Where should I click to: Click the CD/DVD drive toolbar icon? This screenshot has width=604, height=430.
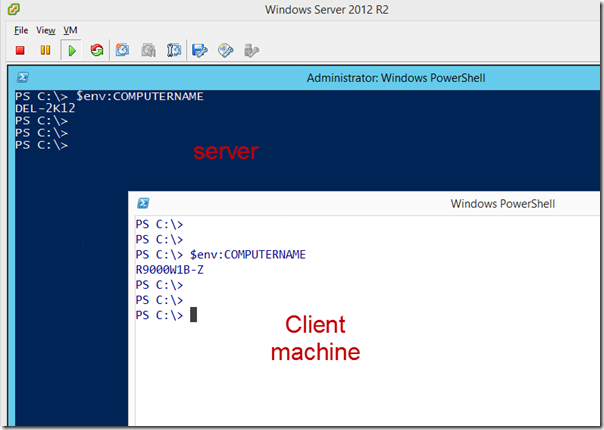[225, 50]
